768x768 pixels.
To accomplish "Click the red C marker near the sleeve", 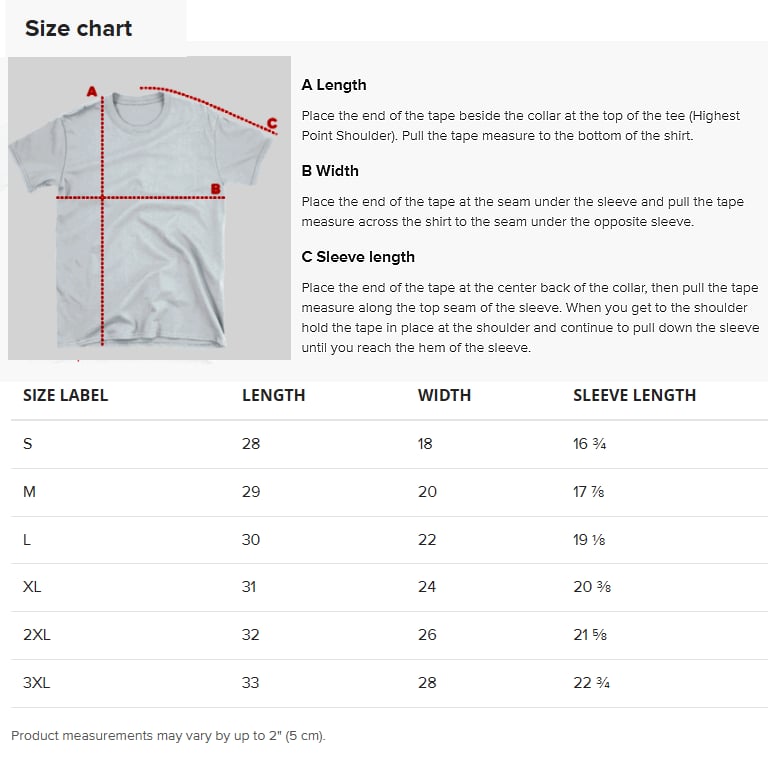I will point(271,125).
